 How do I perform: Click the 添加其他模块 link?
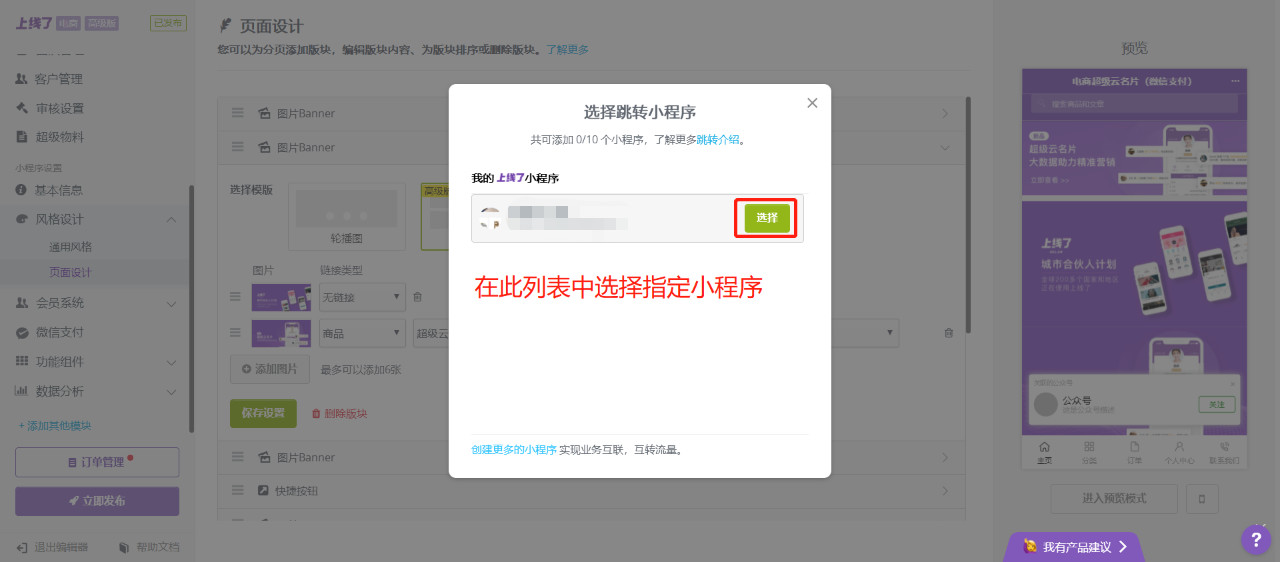[x=54, y=425]
